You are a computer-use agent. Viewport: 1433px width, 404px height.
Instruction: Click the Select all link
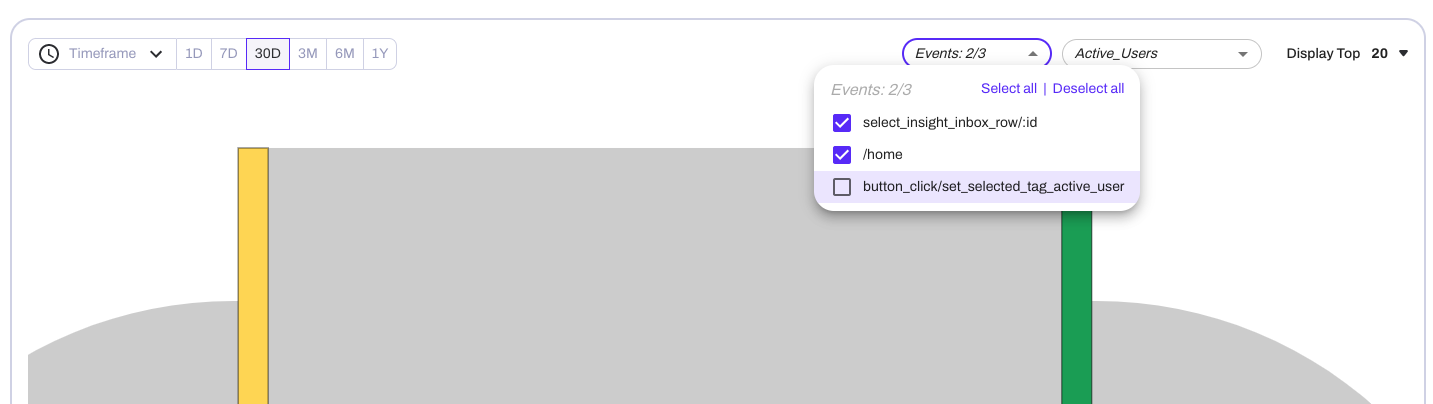click(1009, 89)
